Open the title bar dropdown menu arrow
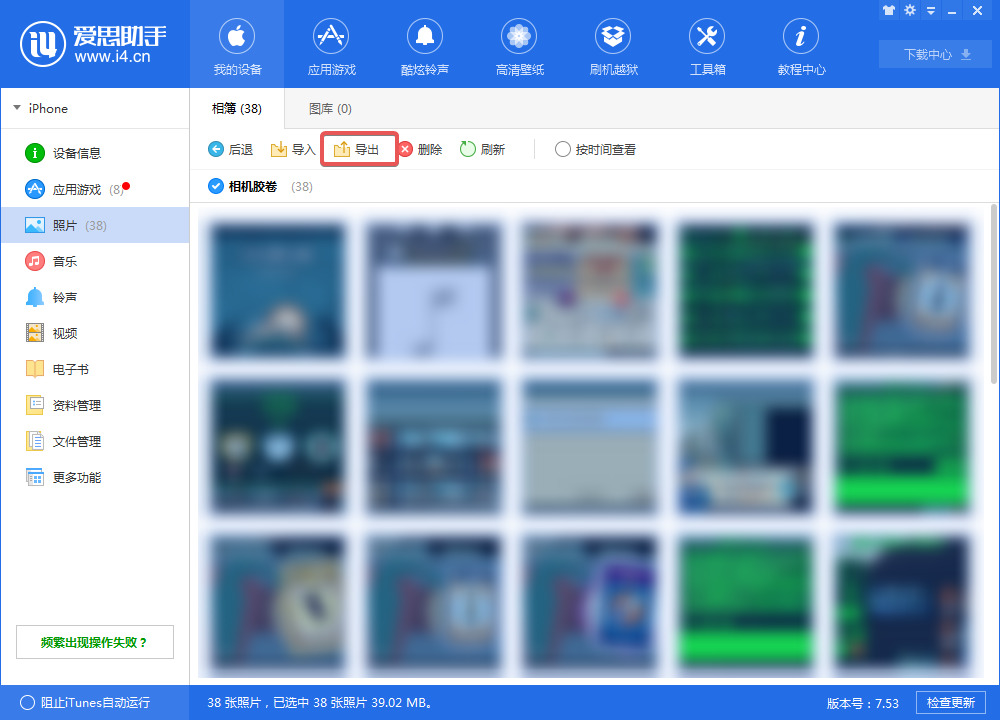Screen dimensions: 1000x720 (x=931, y=10)
